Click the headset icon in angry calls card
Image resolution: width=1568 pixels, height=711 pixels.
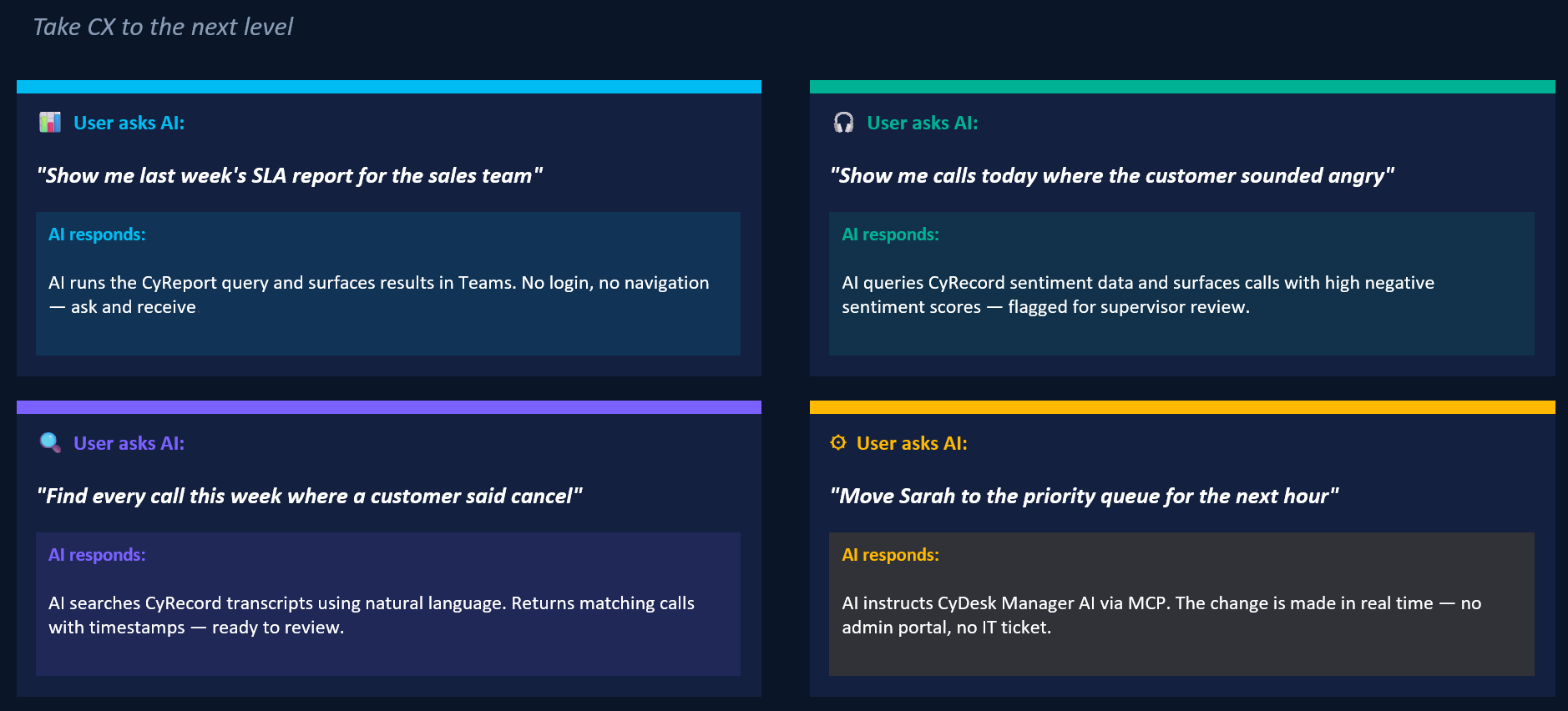pos(843,123)
